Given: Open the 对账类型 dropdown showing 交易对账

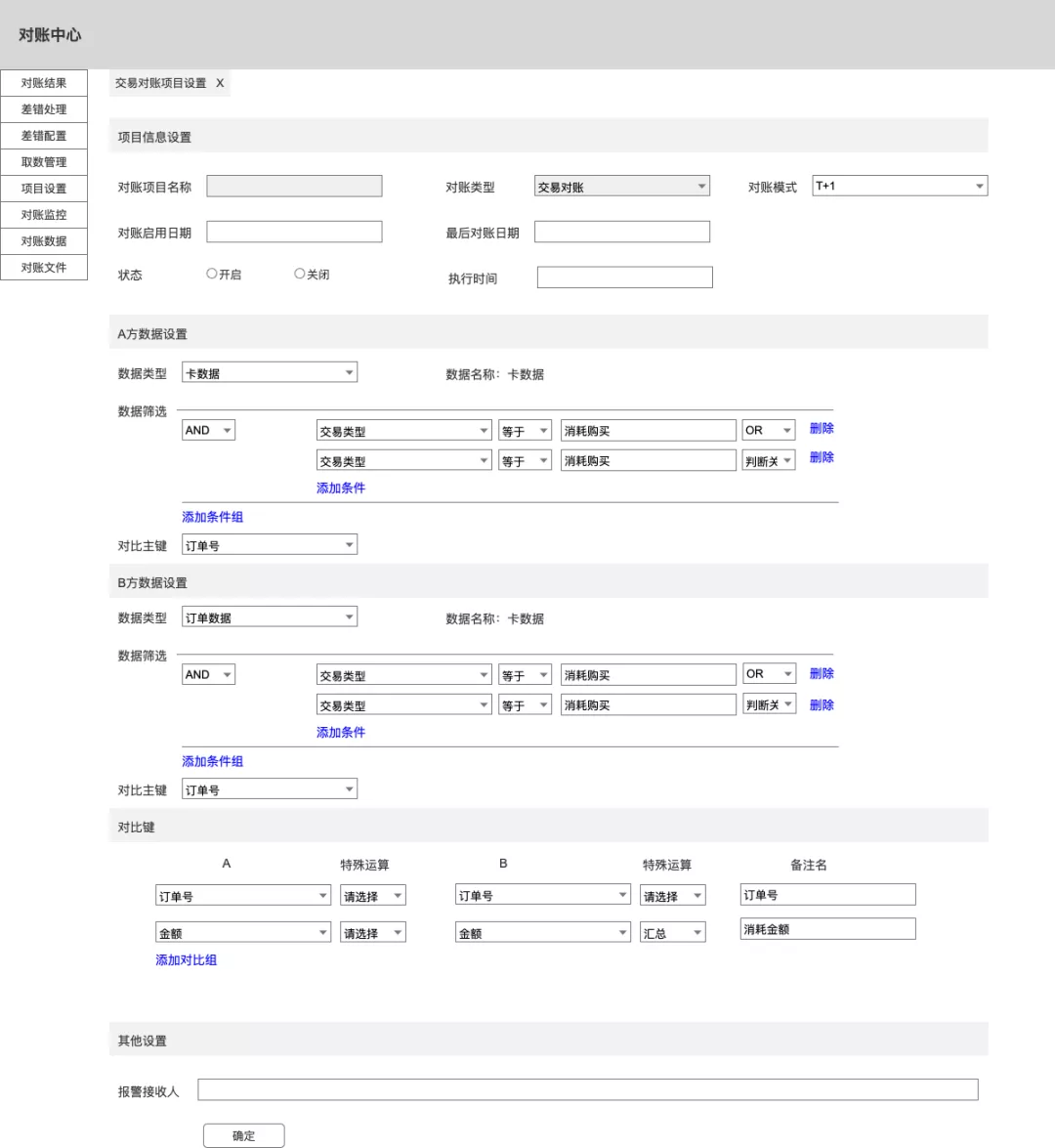Looking at the screenshot, I should pyautogui.click(x=621, y=186).
